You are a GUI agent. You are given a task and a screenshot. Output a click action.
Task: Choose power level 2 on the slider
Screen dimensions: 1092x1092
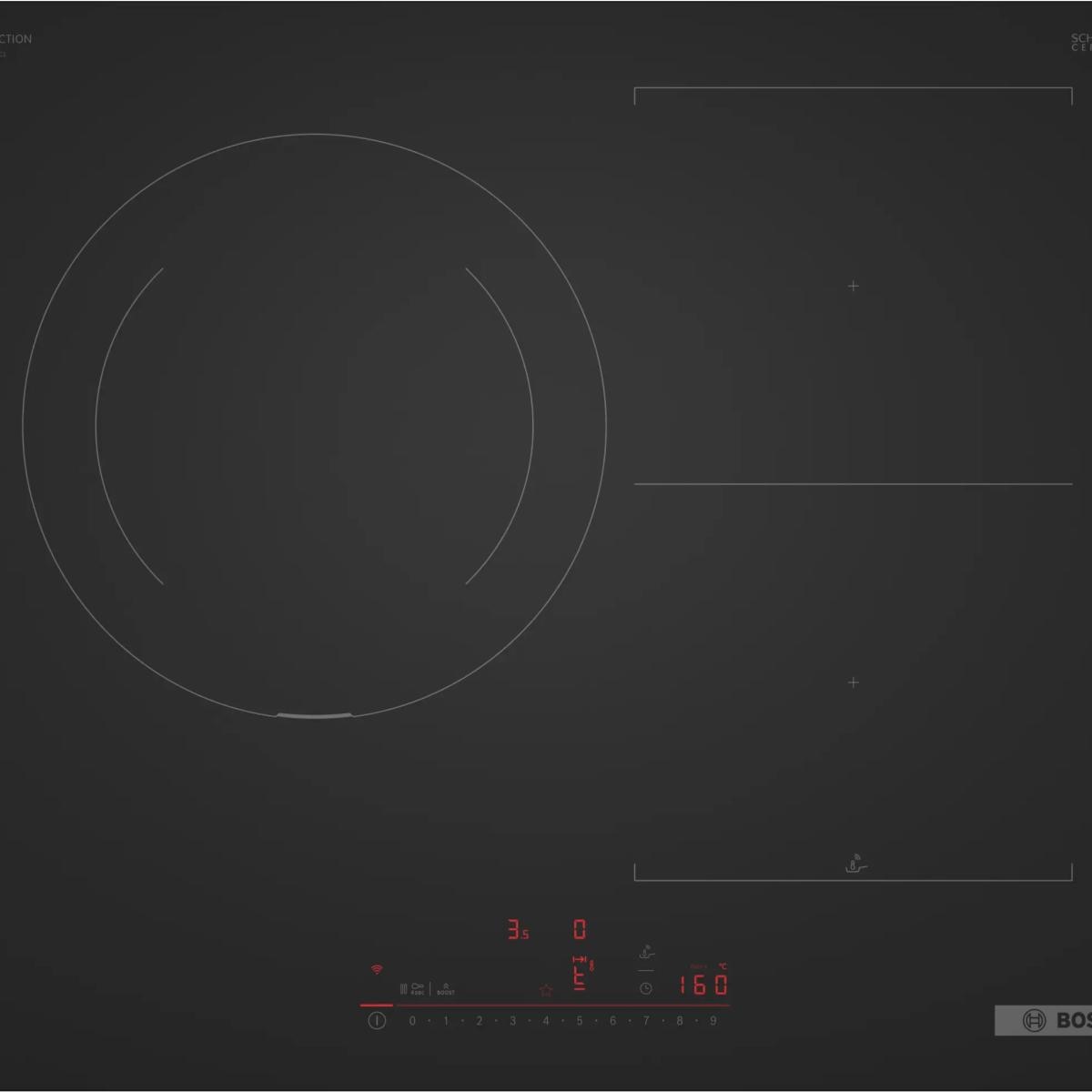tap(479, 1021)
